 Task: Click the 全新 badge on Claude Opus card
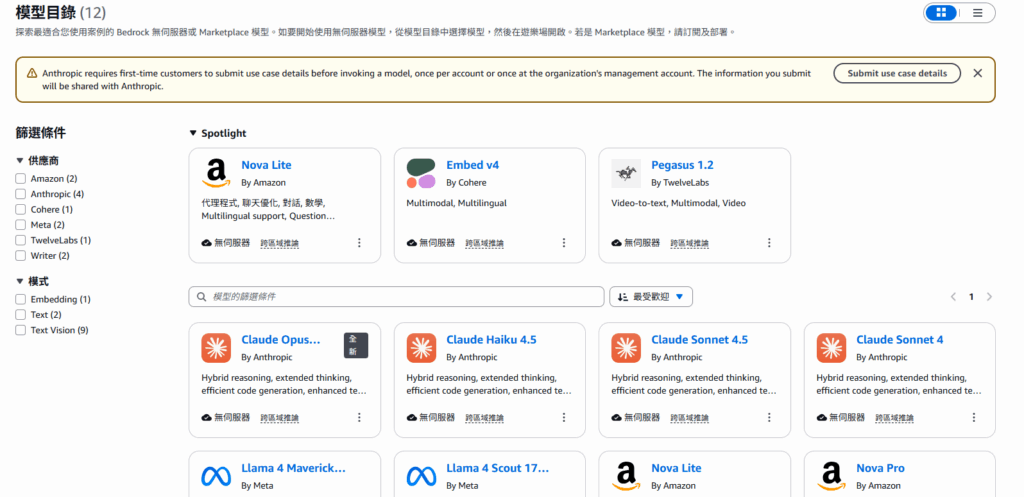point(356,345)
